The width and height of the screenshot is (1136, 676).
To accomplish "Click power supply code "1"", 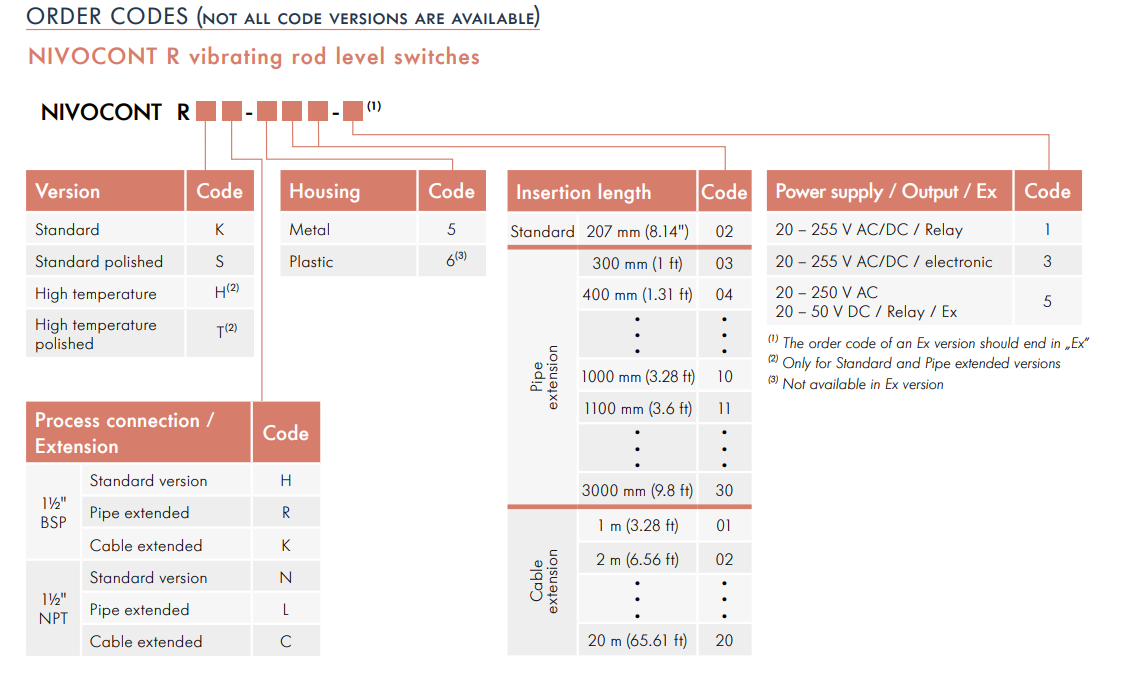I will click(x=1048, y=230).
